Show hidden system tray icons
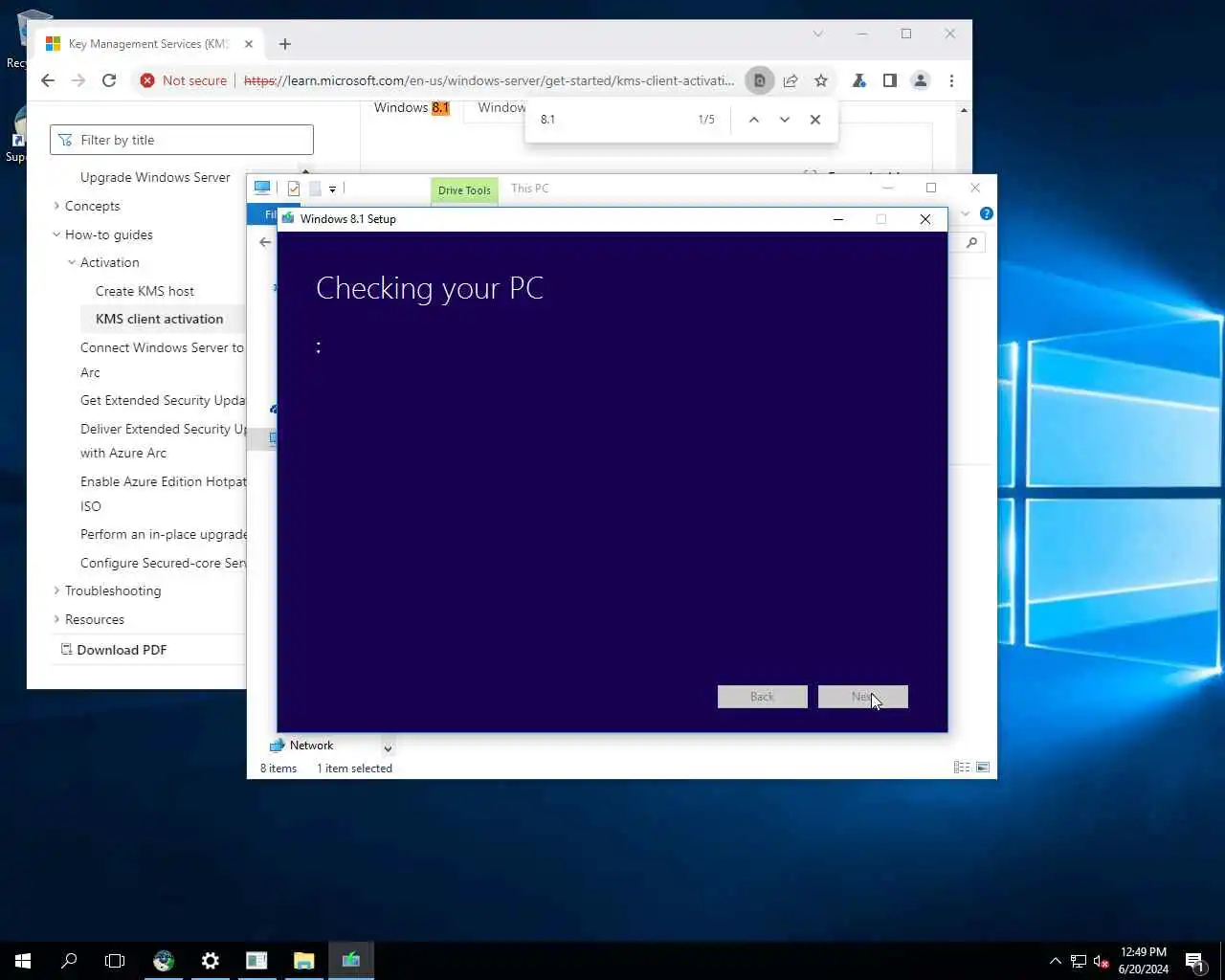The width and height of the screenshot is (1225, 980). coord(1055,961)
